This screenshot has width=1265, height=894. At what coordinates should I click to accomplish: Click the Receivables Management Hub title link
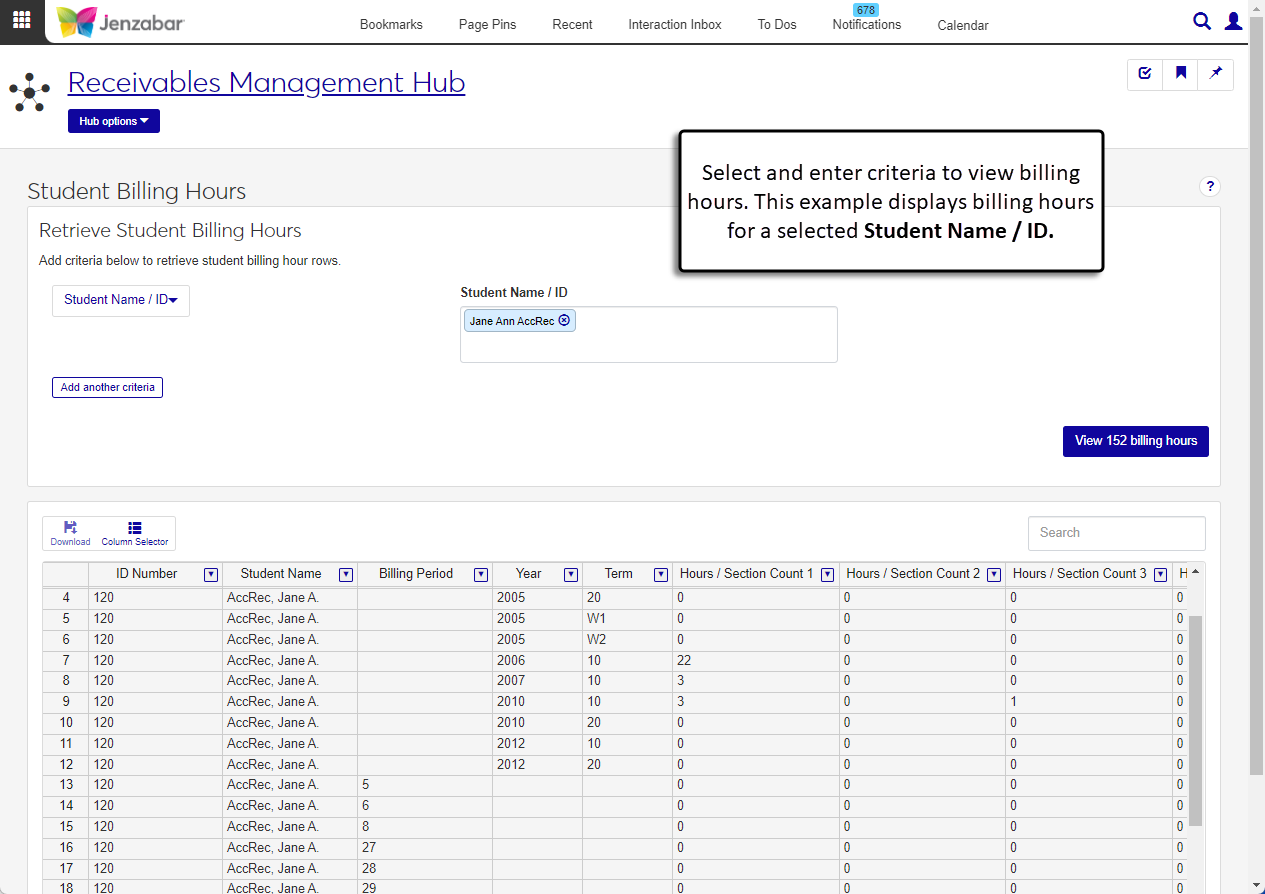coord(266,82)
